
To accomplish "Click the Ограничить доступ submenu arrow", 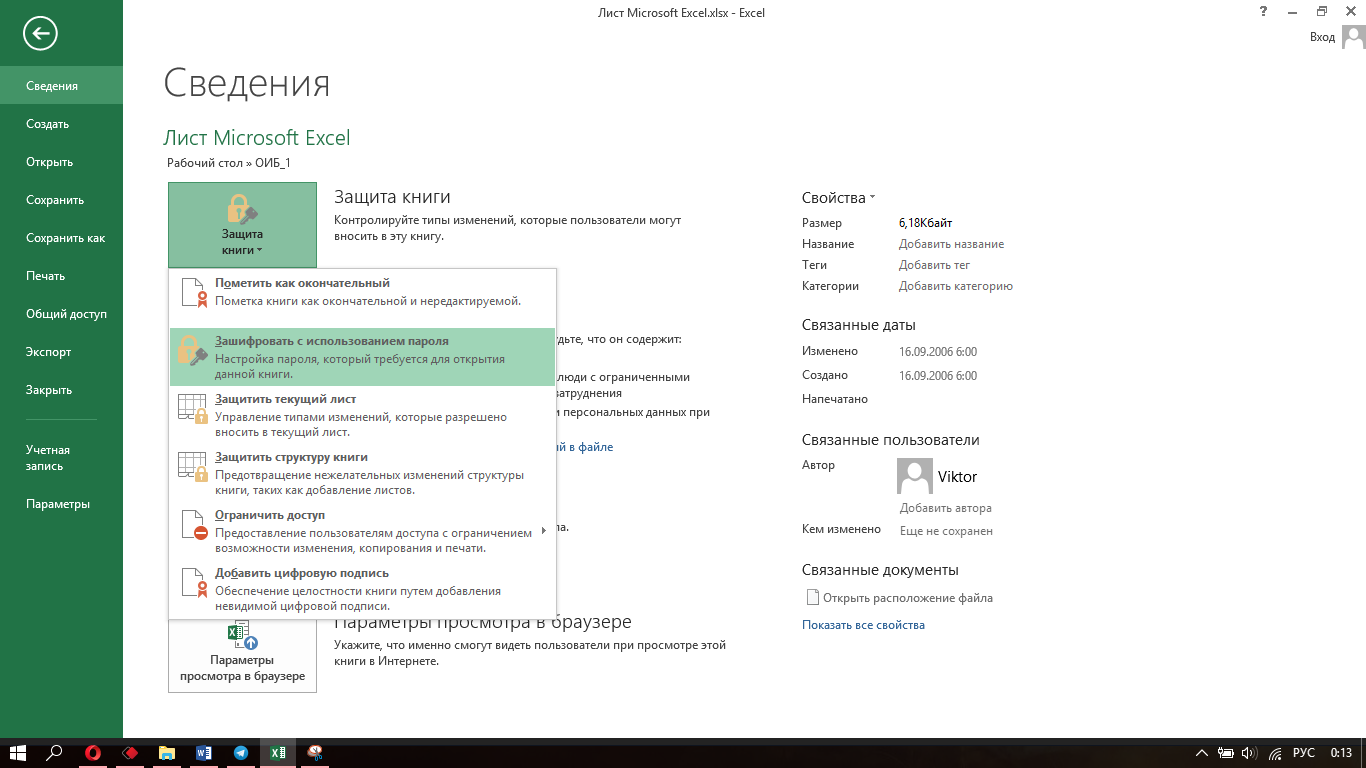I will click(544, 531).
